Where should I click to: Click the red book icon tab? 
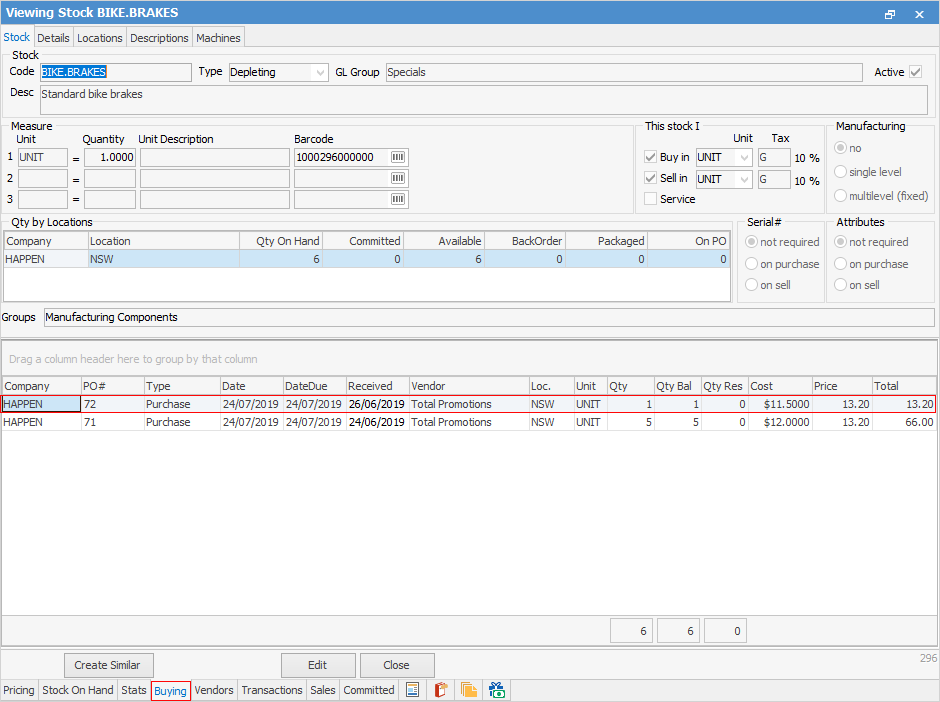440,690
